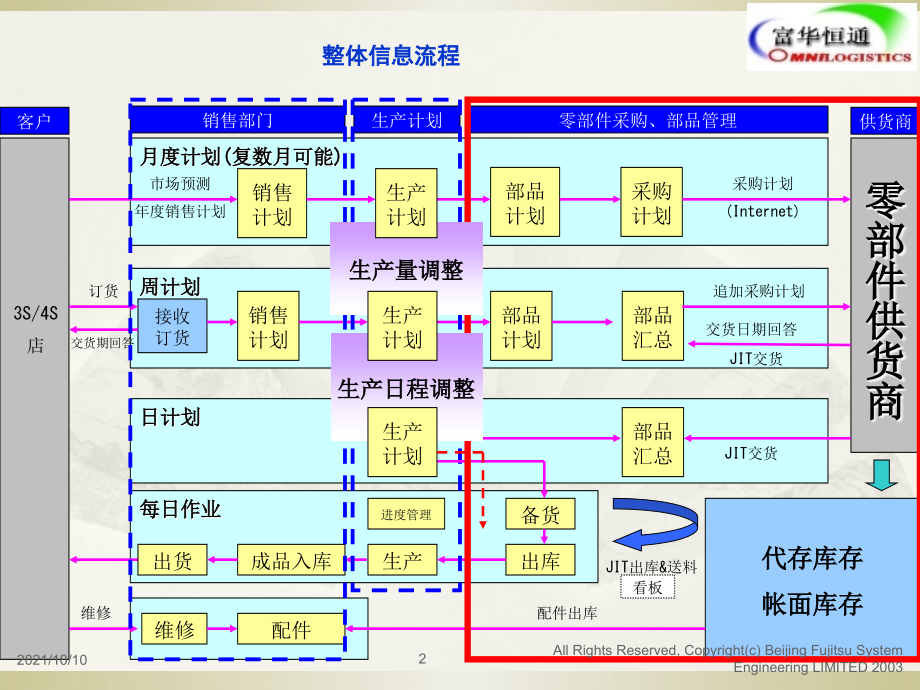This screenshot has width=920, height=690.
Task: Click the blue 接收订货 box
Action: 172,326
